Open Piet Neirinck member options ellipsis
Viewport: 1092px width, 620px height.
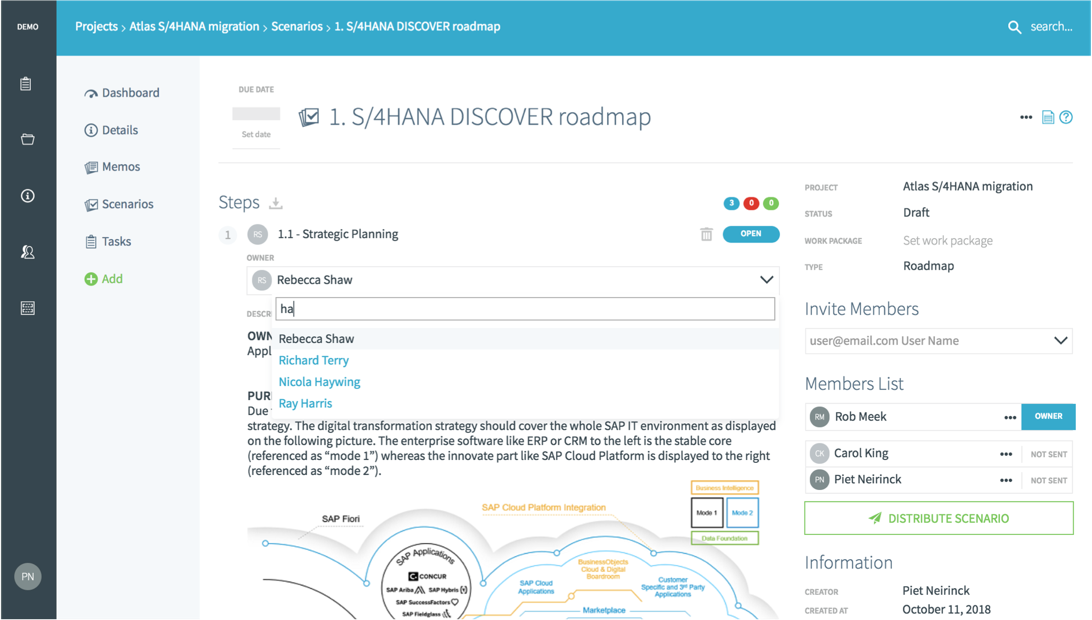[x=1006, y=480]
